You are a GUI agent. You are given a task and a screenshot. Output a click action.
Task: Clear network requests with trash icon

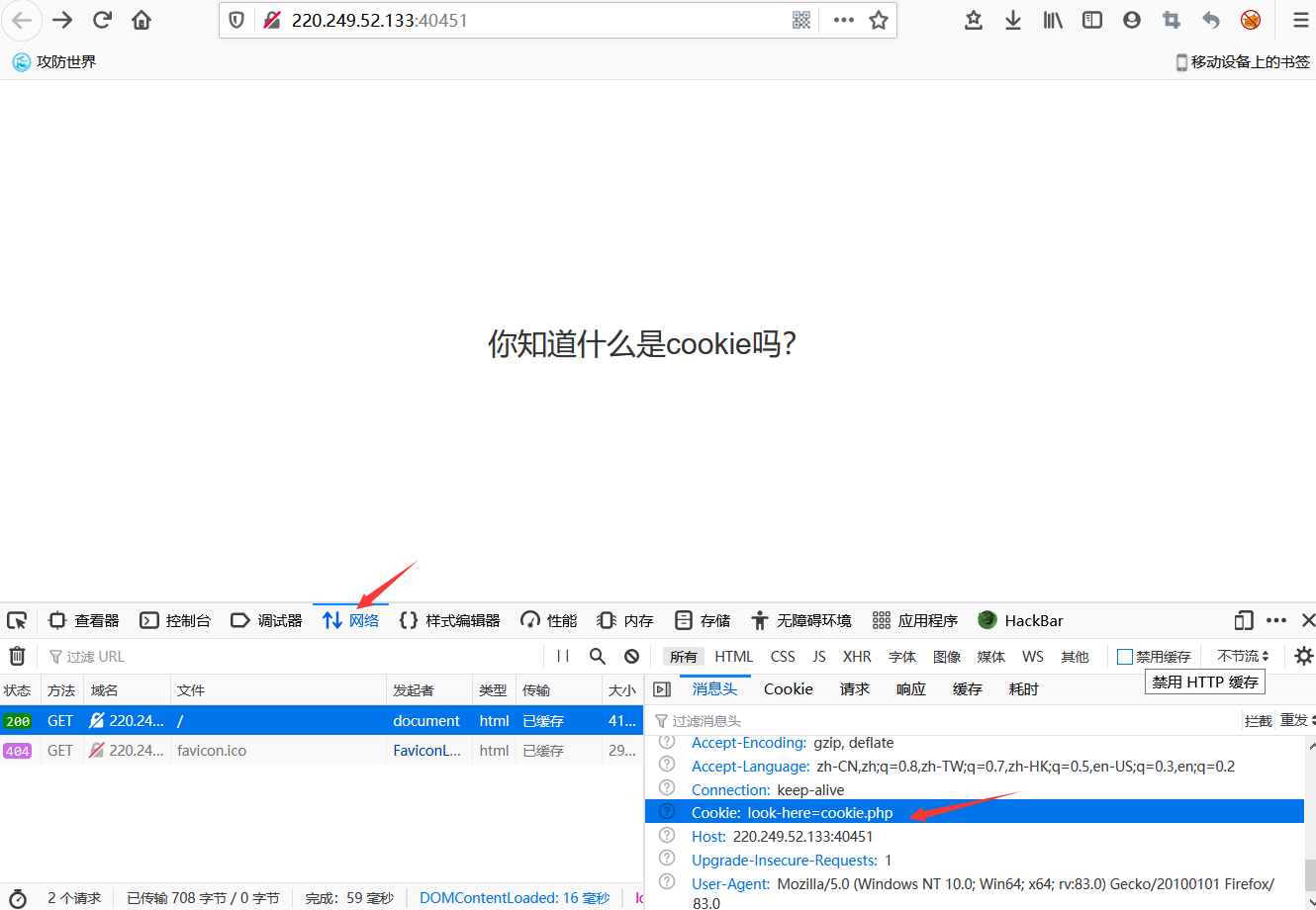pos(17,656)
